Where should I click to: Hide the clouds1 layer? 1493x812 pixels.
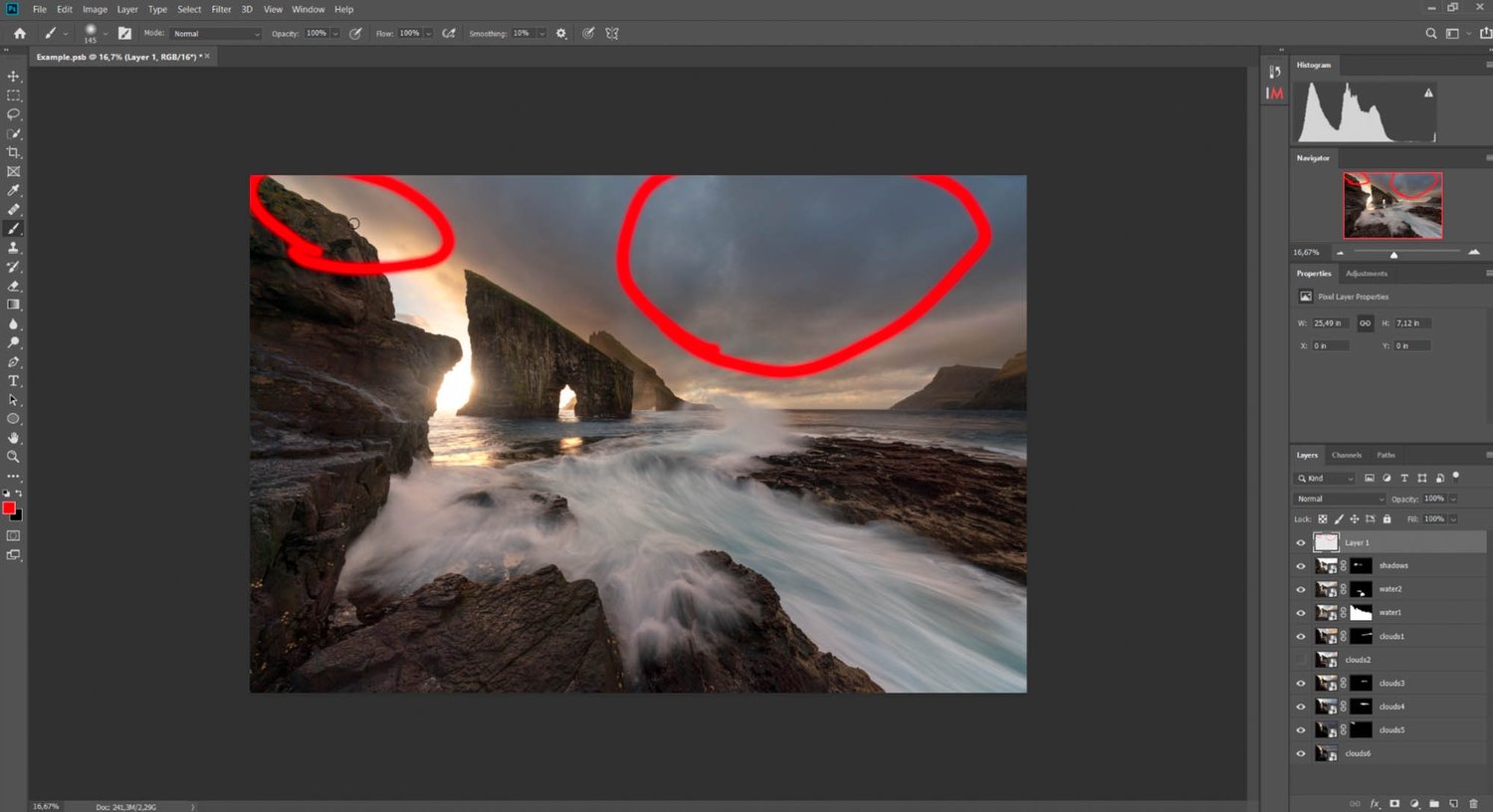1300,636
